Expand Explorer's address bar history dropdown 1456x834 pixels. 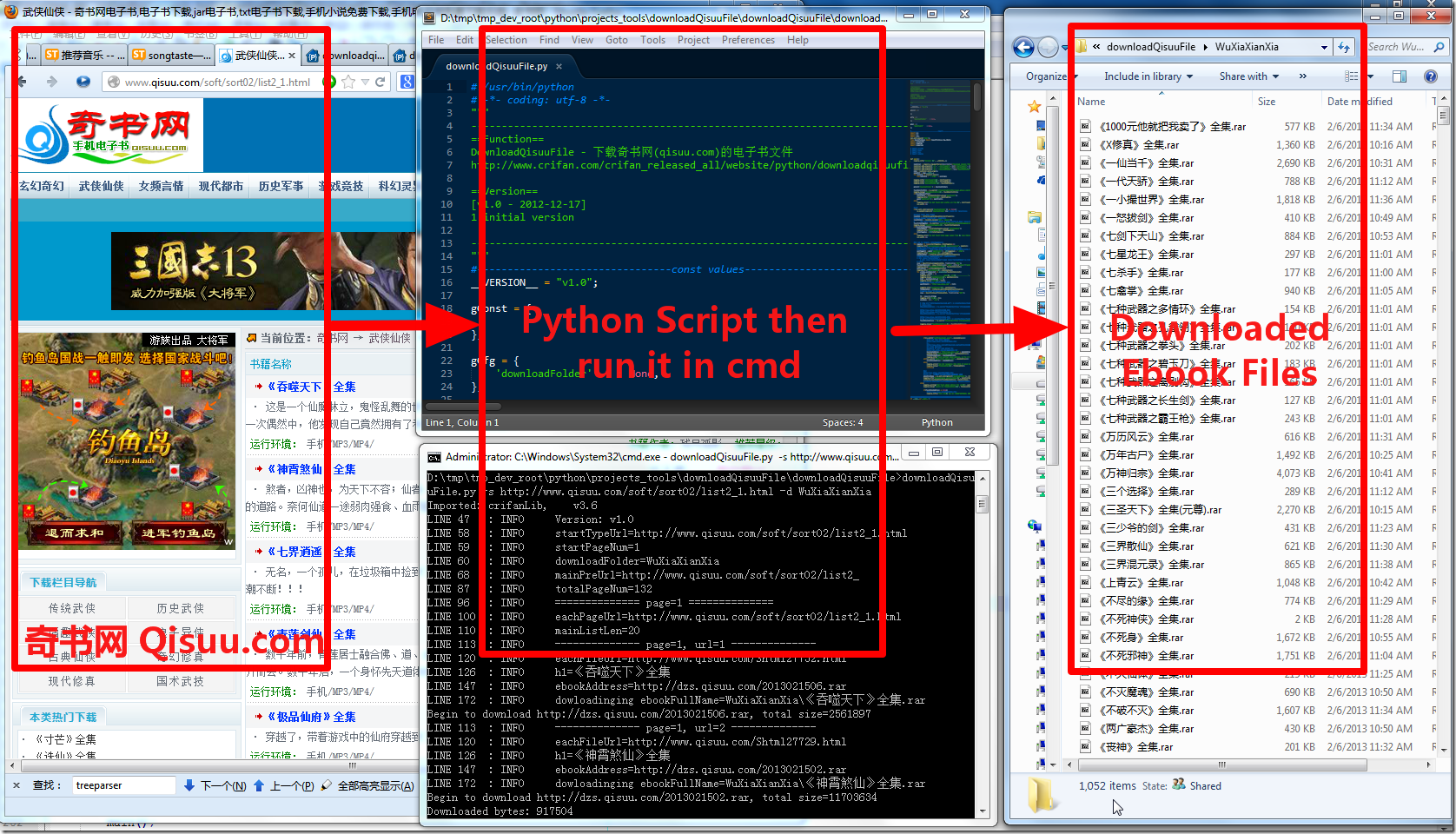coord(1324,48)
